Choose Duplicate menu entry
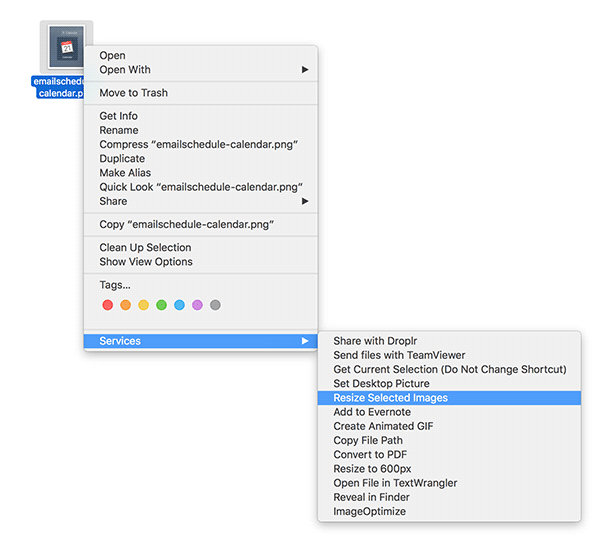This screenshot has height=546, width=600. (201, 158)
